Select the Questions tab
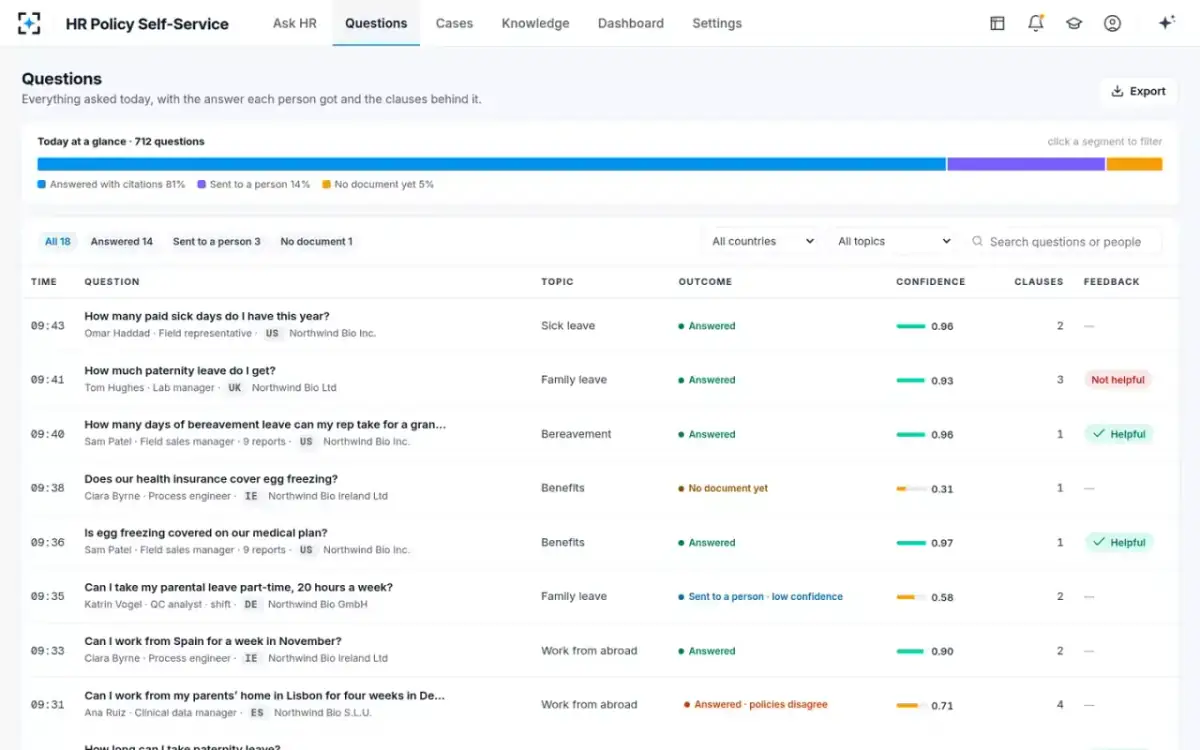The height and width of the screenshot is (750, 1200). click(376, 23)
